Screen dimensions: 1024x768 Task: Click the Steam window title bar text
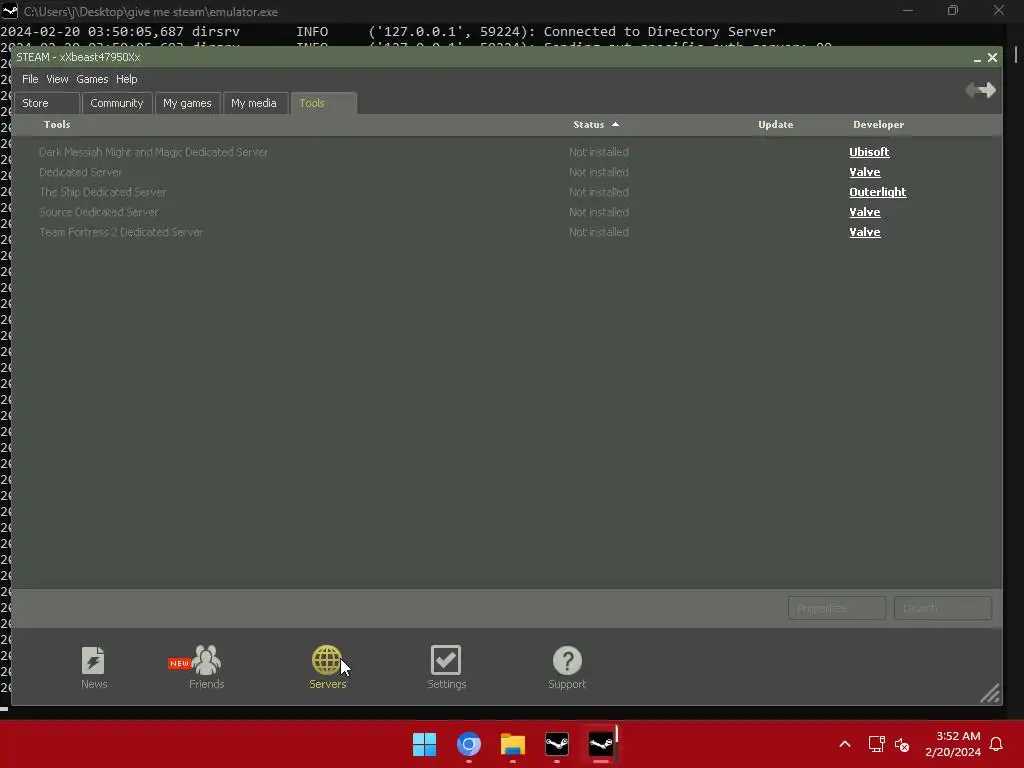pos(78,57)
